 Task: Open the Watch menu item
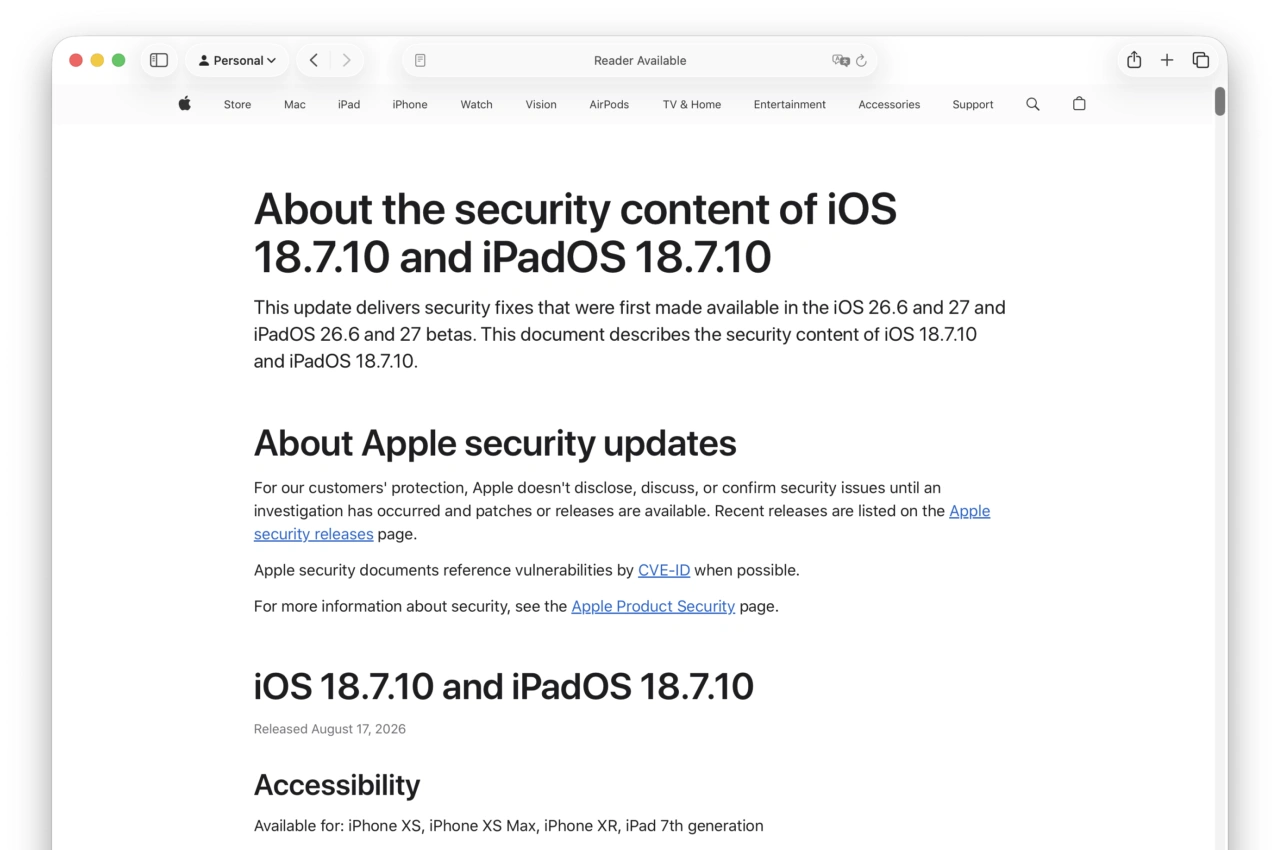tap(476, 104)
